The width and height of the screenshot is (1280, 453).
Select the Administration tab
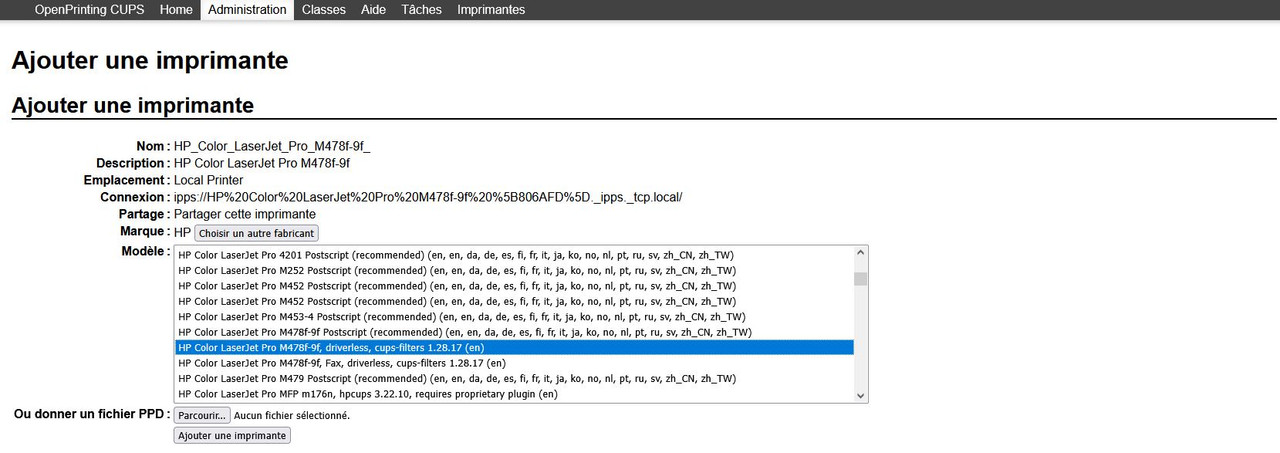[248, 10]
